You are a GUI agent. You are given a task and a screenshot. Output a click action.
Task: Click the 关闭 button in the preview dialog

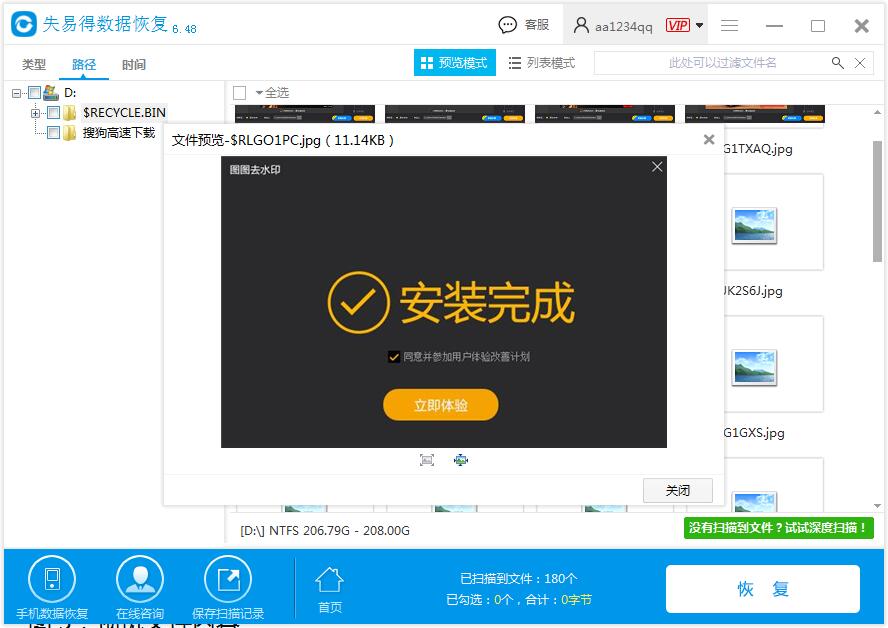[x=677, y=490]
